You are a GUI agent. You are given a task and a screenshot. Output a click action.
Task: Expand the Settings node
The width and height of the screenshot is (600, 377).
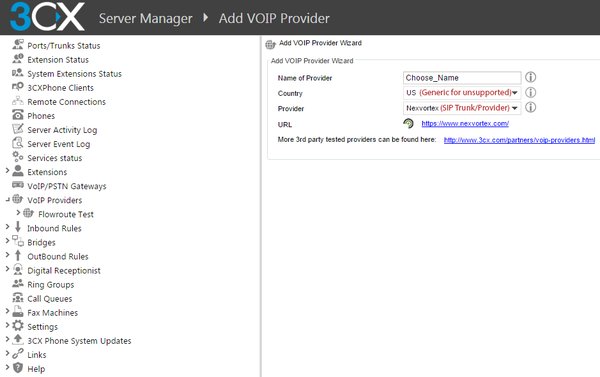click(7, 325)
